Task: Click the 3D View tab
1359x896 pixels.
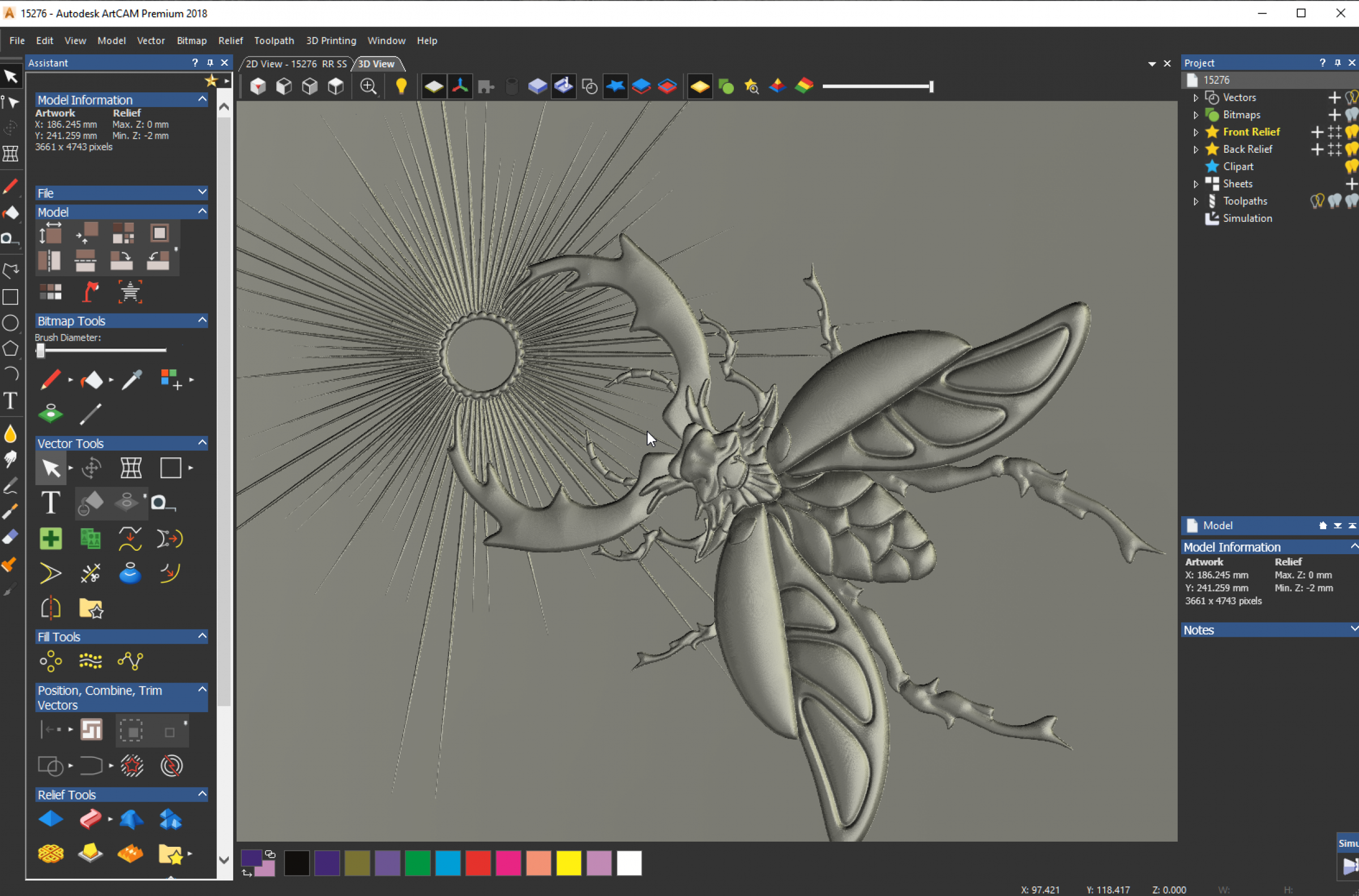Action: point(376,63)
